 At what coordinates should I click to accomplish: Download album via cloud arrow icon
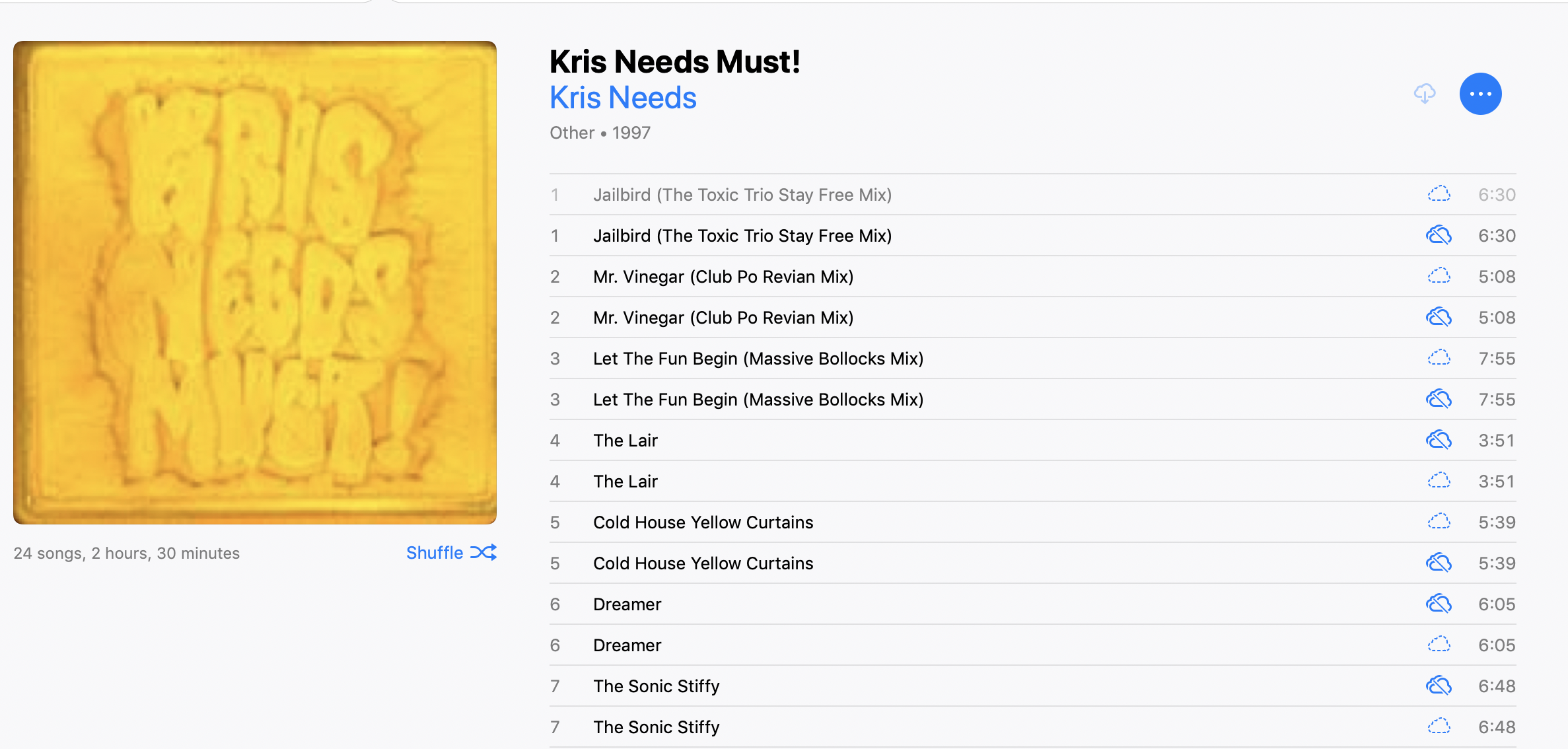[x=1425, y=94]
